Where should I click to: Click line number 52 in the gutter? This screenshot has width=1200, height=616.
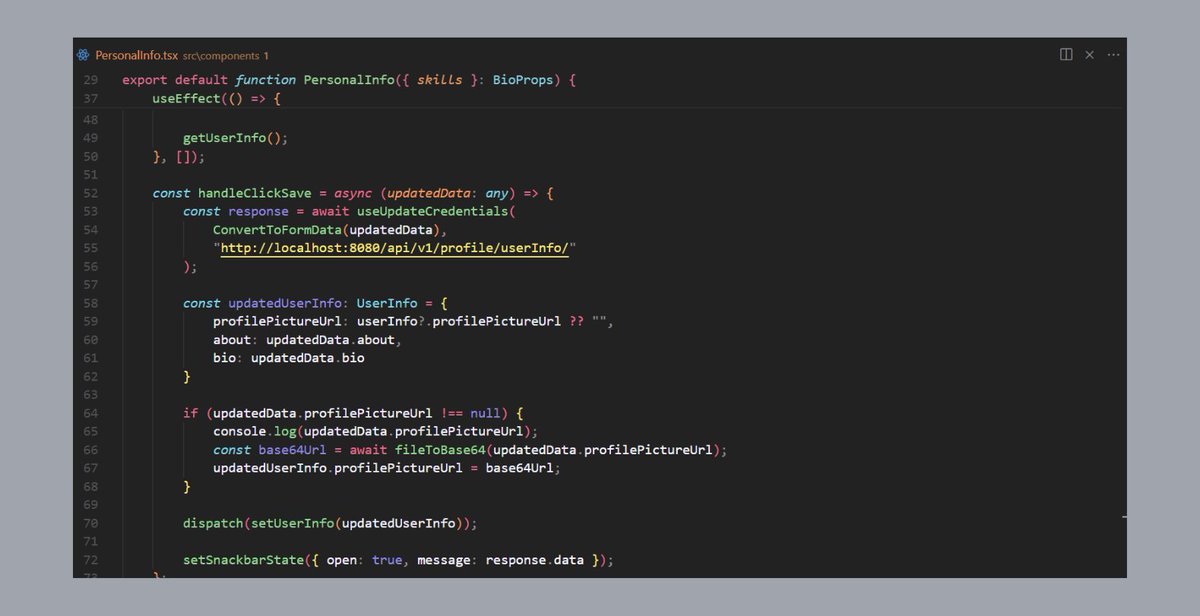(91, 193)
